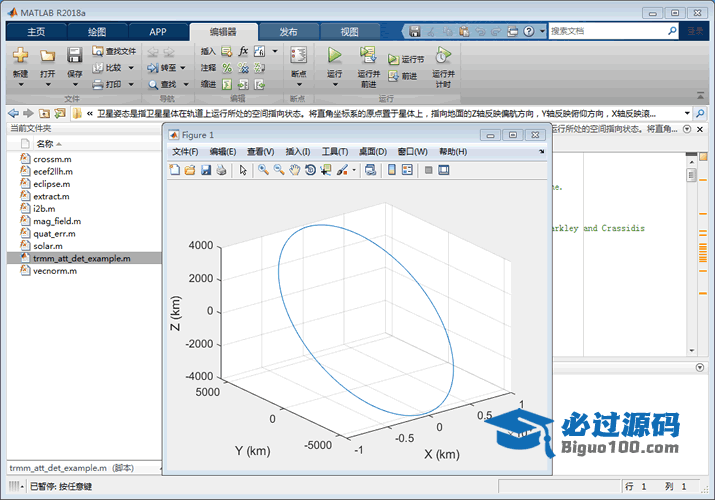Click Link Plot icon in Figure 1 toolbar
The height and width of the screenshot is (500, 715).
(371, 170)
